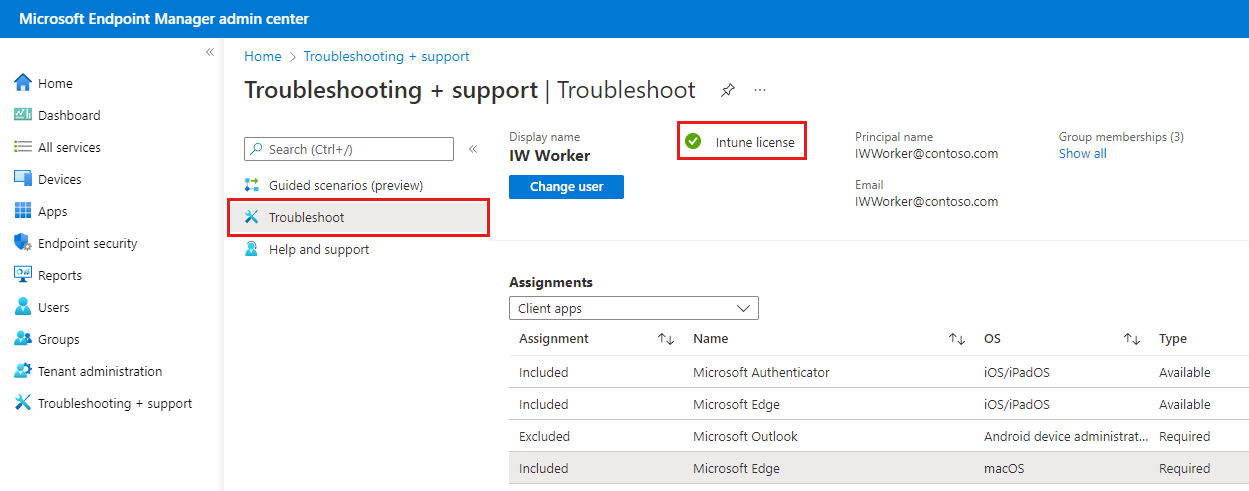Viewport: 1249px width, 491px height.
Task: Click the Home icon in sidebar
Action: tap(23, 83)
